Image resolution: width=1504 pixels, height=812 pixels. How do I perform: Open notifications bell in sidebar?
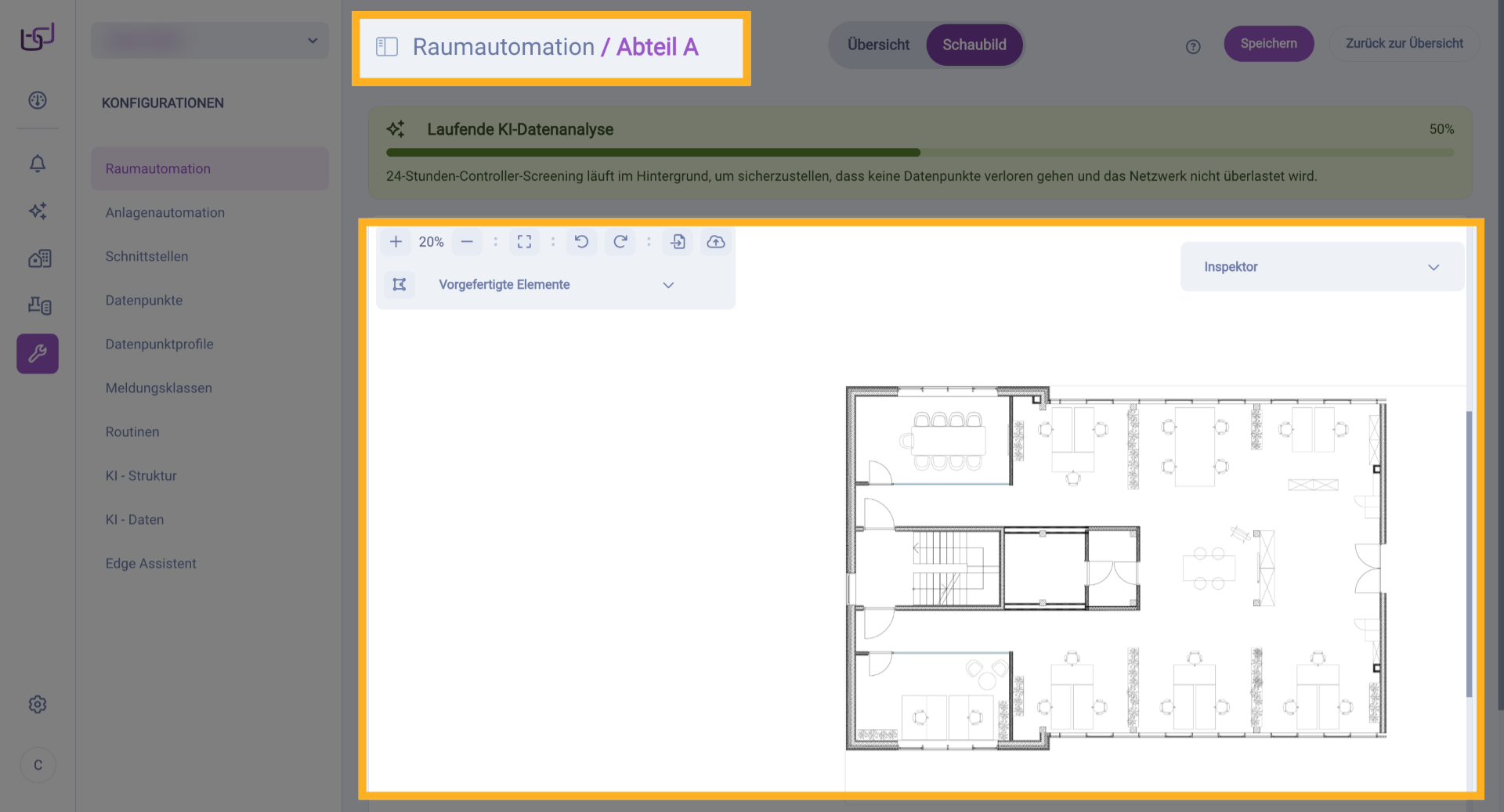pos(38,164)
